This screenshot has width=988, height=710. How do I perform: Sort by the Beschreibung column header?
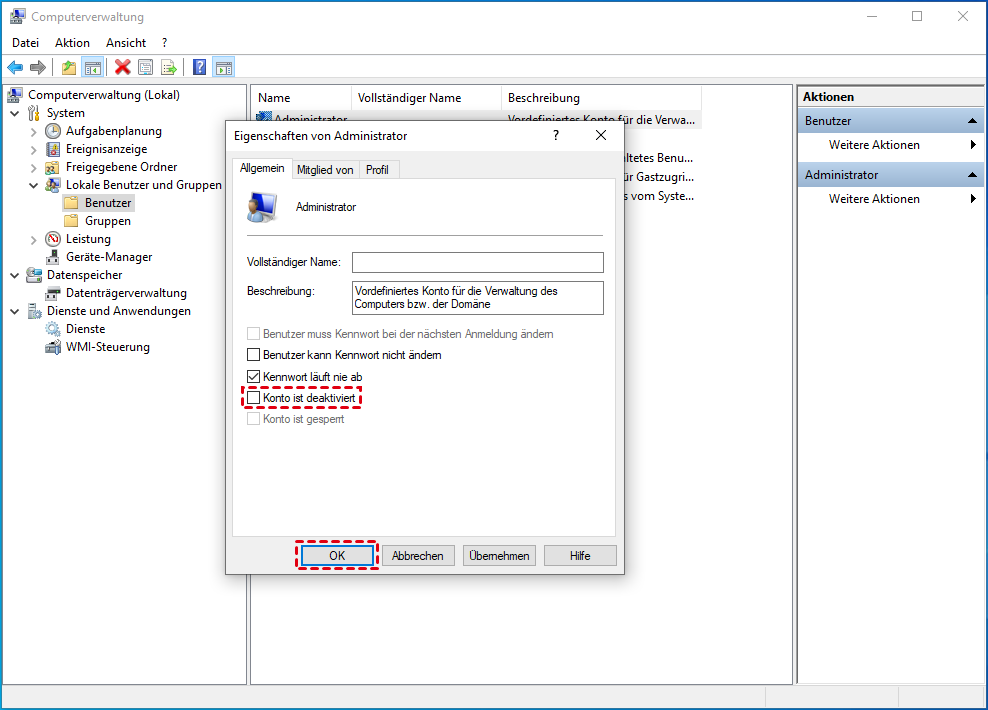pos(600,98)
